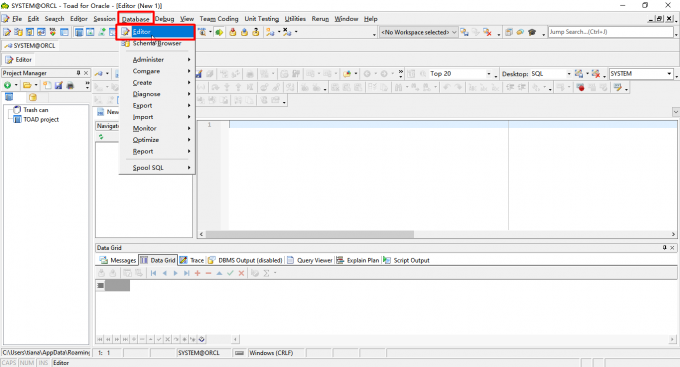Select Editor in the Database menu
680x367 pixels.
tap(157, 32)
